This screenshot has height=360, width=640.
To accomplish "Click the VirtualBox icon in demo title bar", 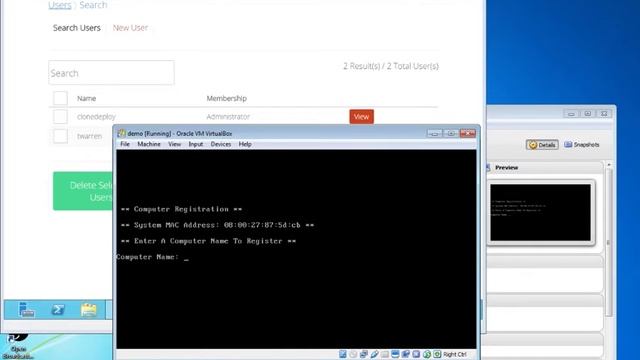I will pos(121,133).
